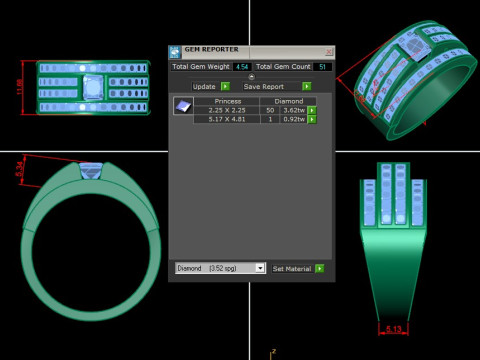Click the 3.62tw weight cell
Screen dimensions: 480x360
[x=294, y=110]
